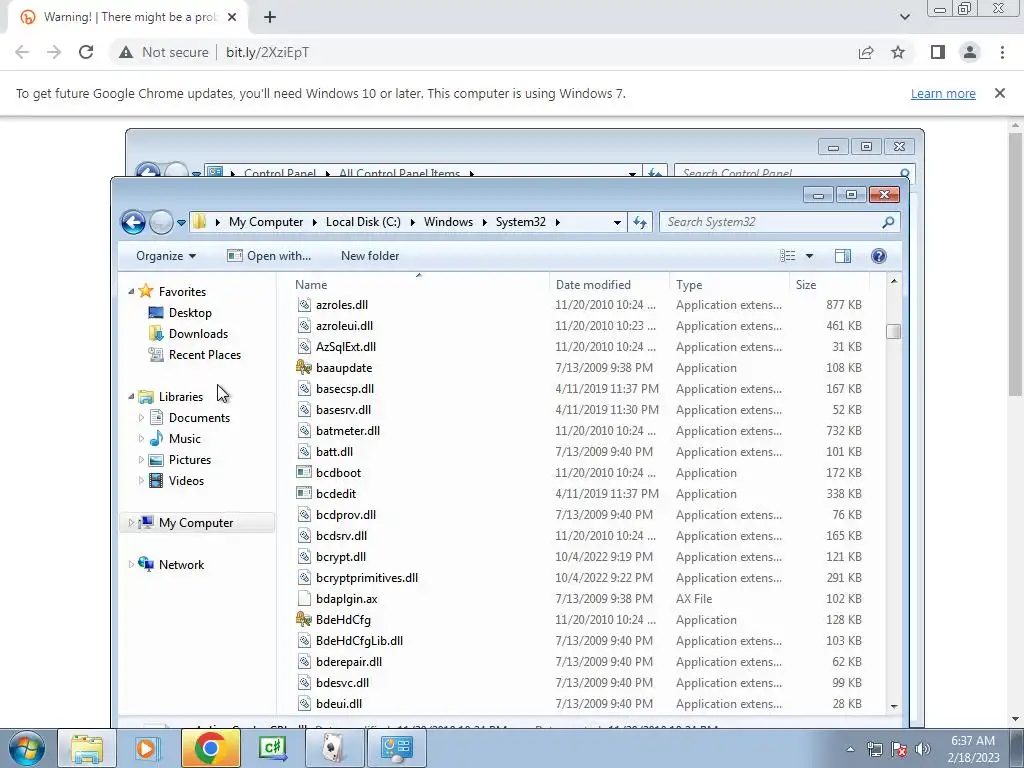1024x768 pixels.
Task: Click the file list scroll down arrow
Action: 893,706
